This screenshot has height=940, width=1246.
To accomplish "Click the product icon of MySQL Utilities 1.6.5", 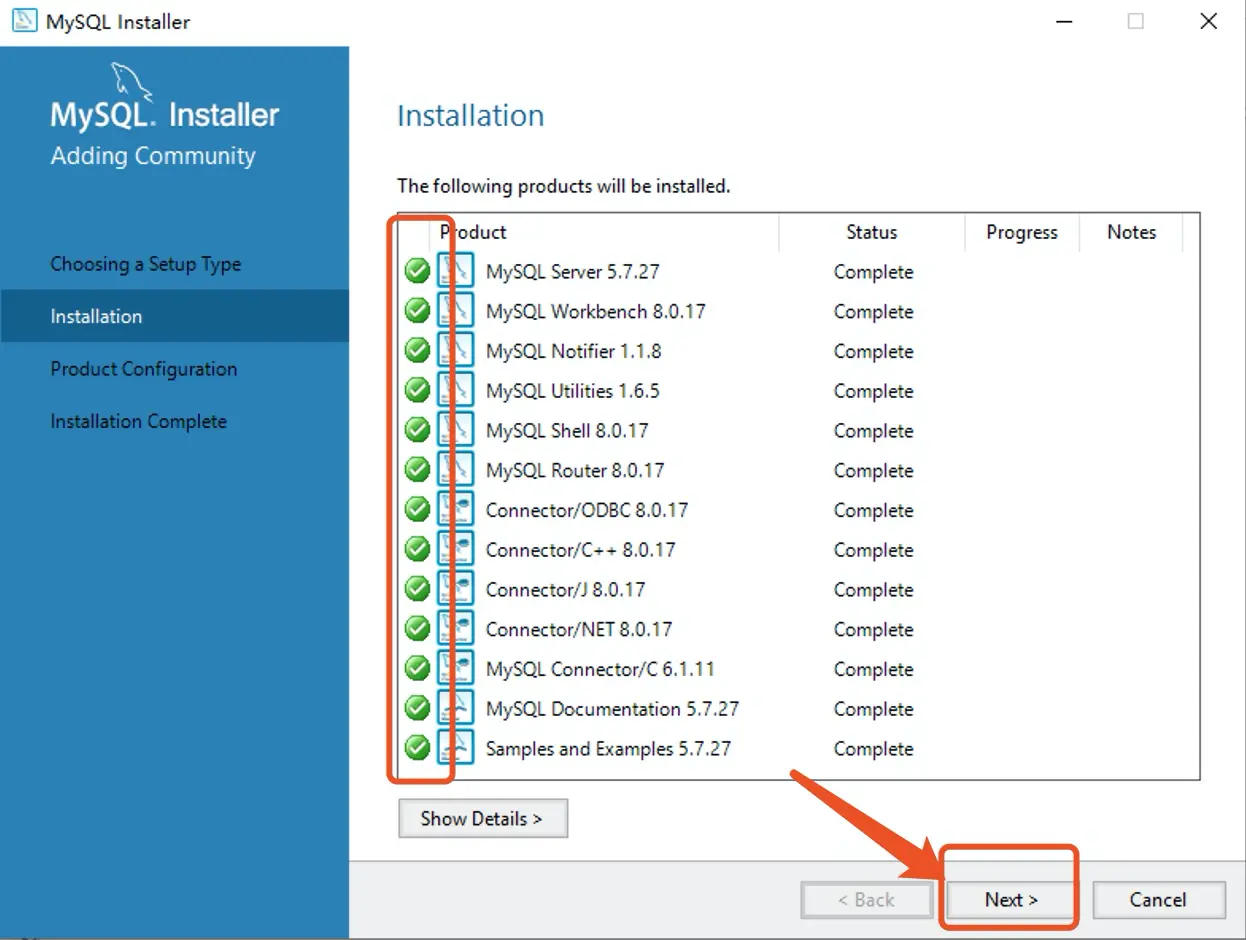I will click(456, 390).
